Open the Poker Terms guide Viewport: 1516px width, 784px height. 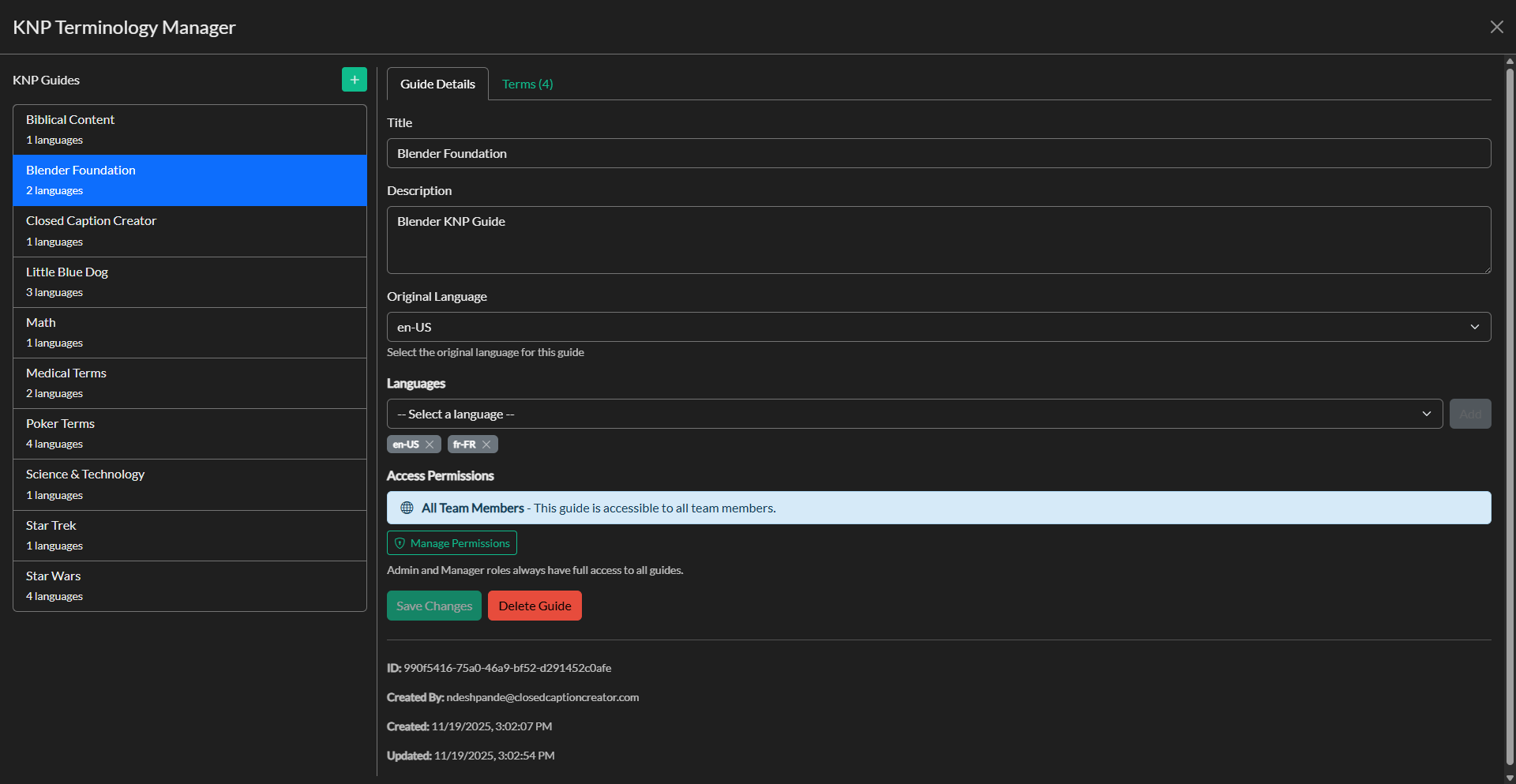189,433
